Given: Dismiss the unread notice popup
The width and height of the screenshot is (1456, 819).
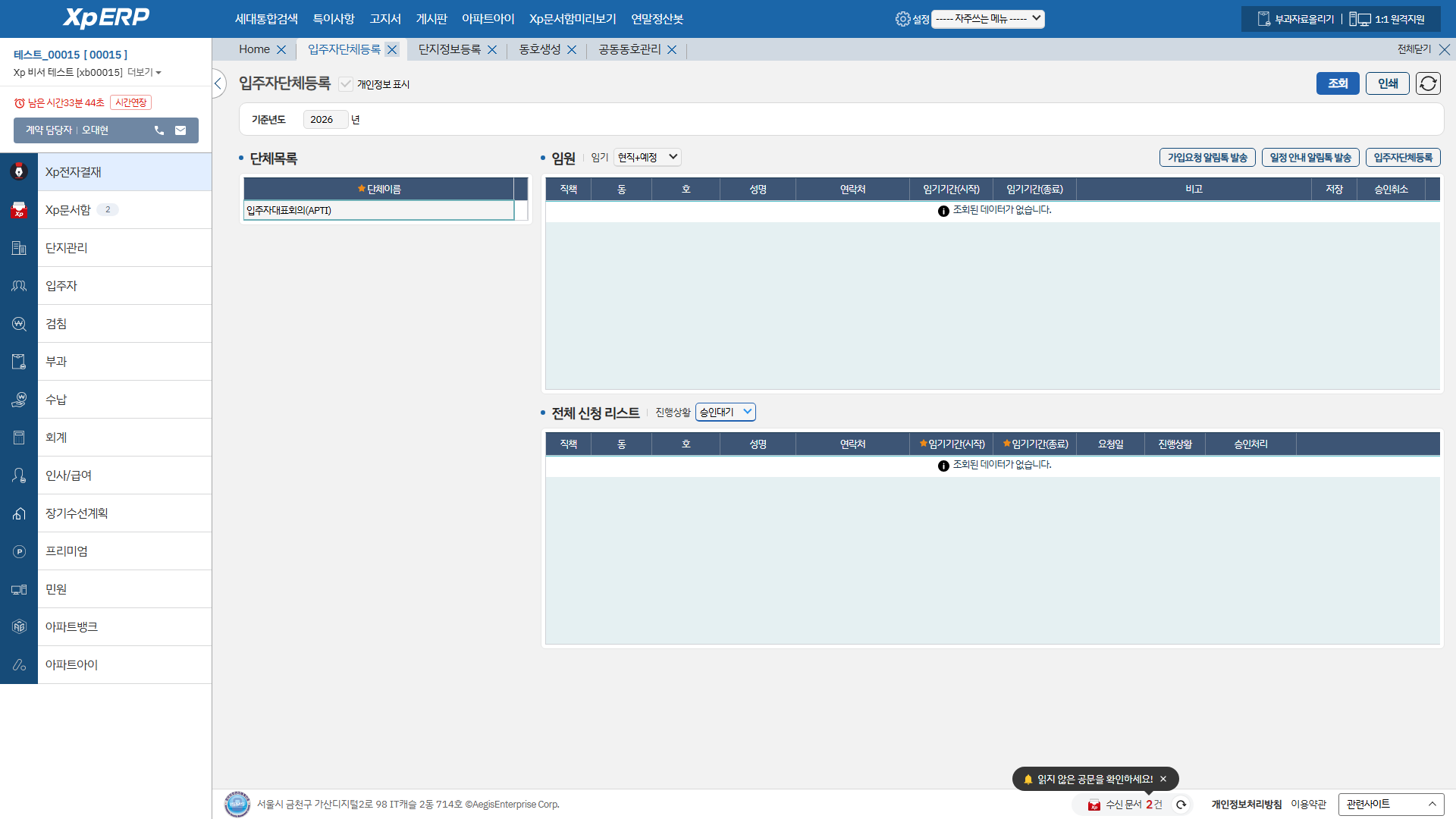Looking at the screenshot, I should click(x=1163, y=779).
